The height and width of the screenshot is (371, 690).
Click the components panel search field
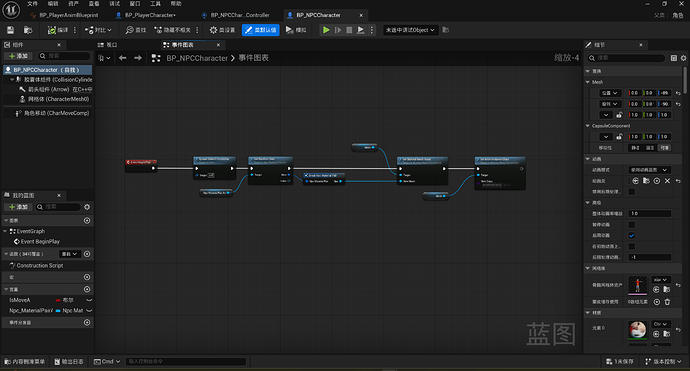coord(64,56)
